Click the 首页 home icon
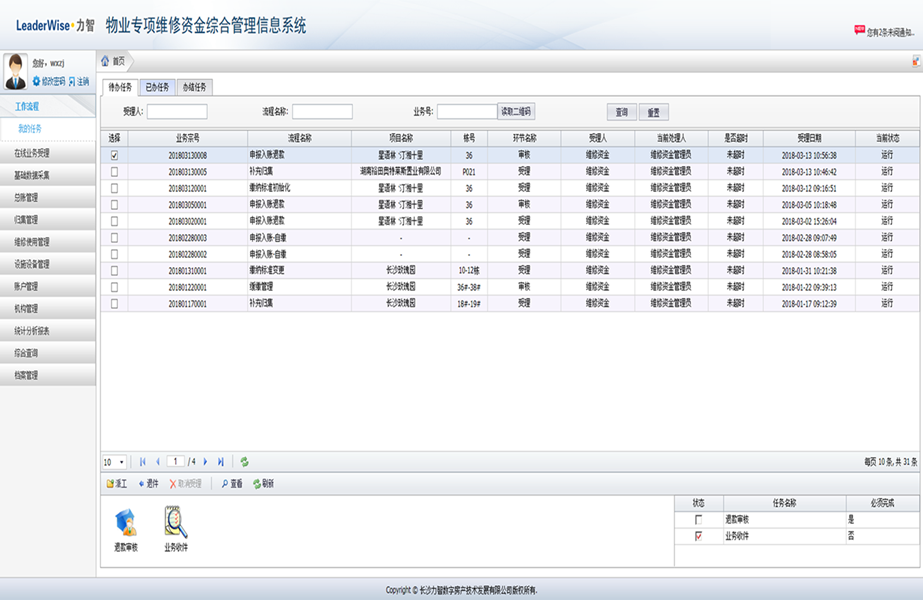923x600 pixels. pos(106,61)
